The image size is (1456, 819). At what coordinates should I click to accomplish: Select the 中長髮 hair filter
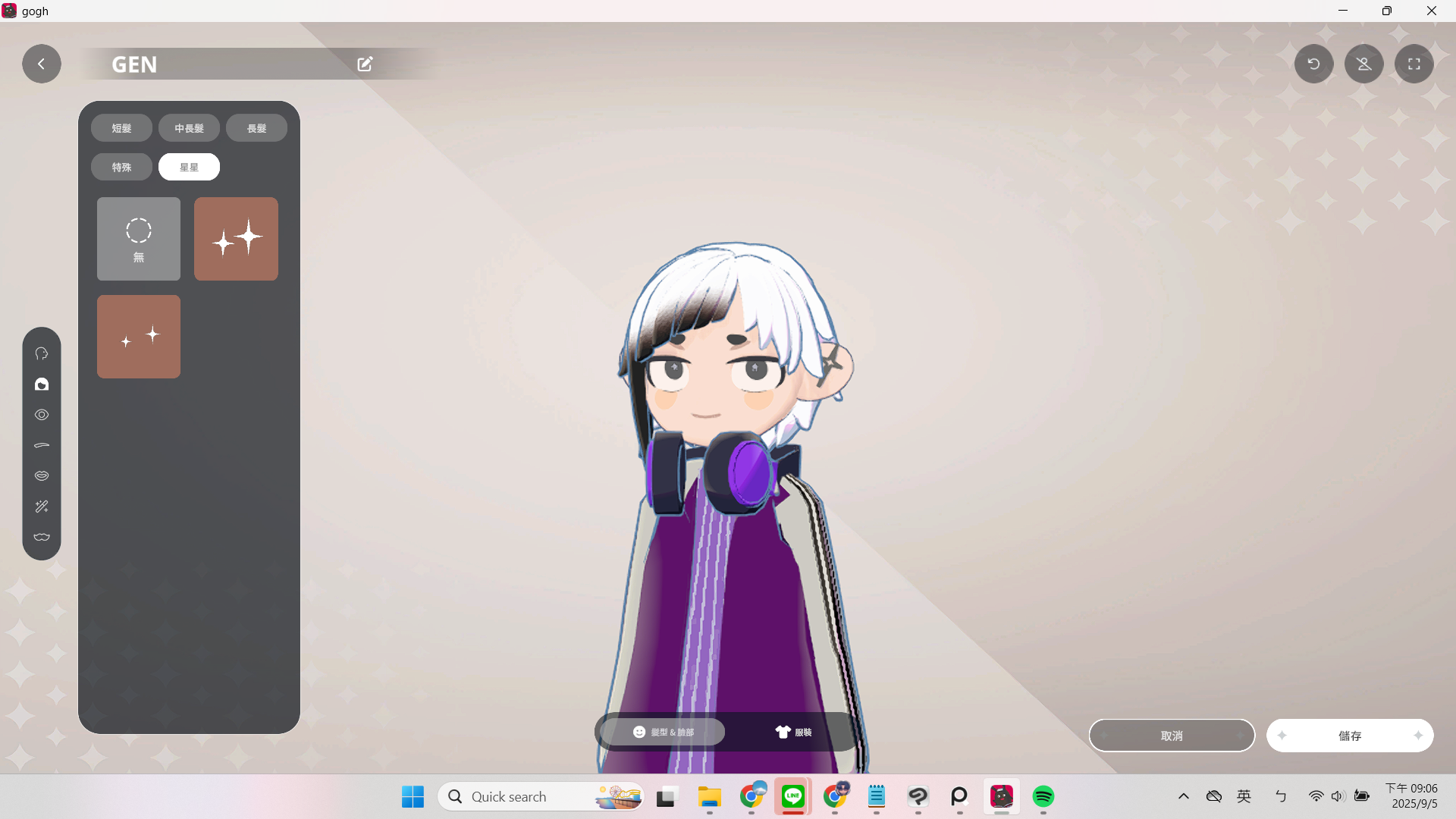[x=189, y=128]
